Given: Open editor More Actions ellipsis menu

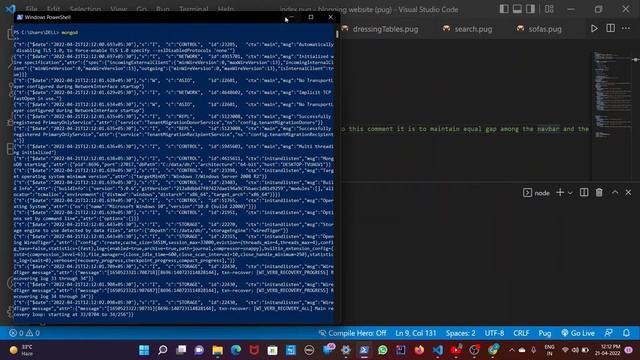Looking at the screenshot, I should [626, 28].
